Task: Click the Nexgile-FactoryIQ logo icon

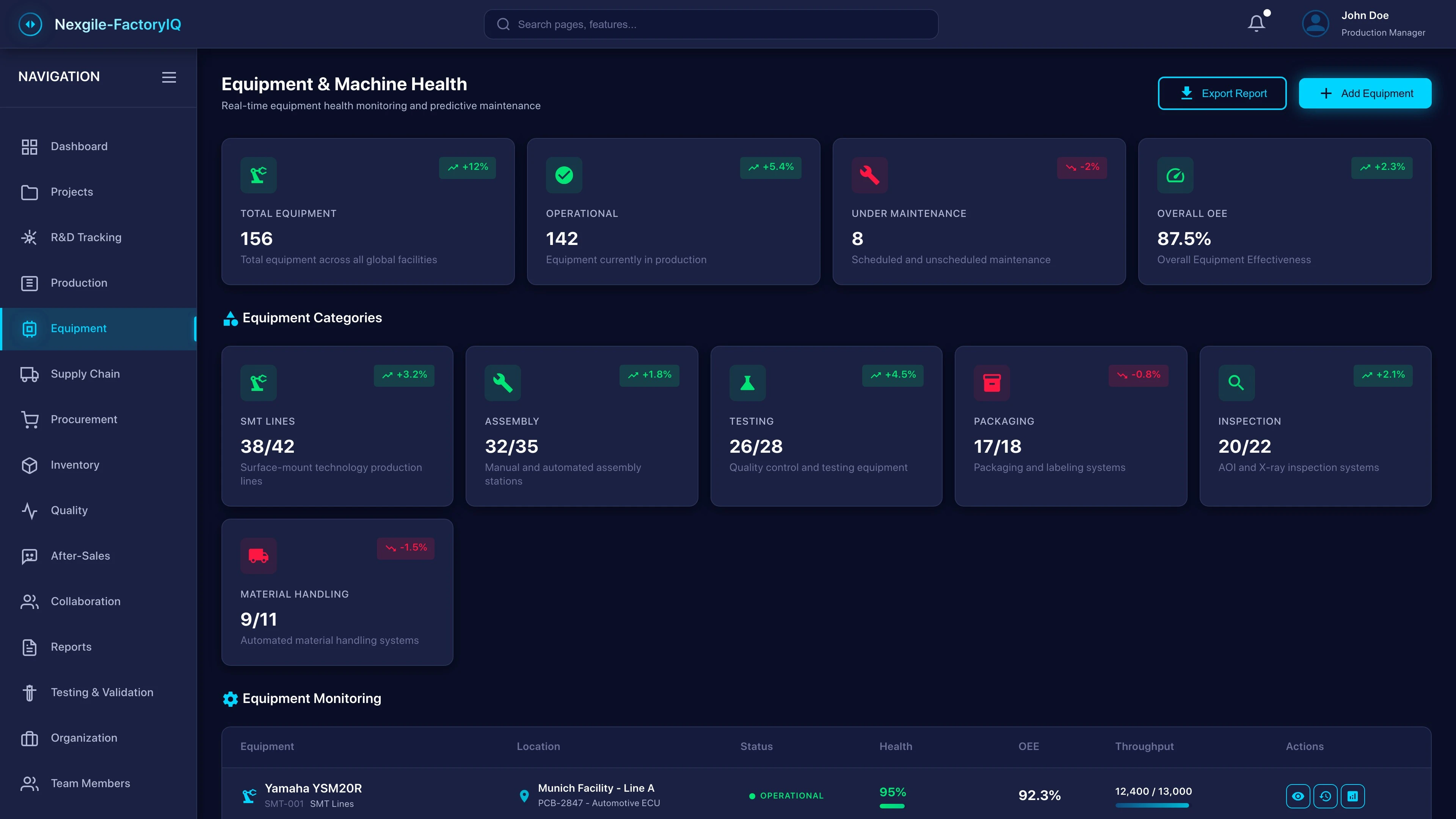Action: pyautogui.click(x=30, y=24)
